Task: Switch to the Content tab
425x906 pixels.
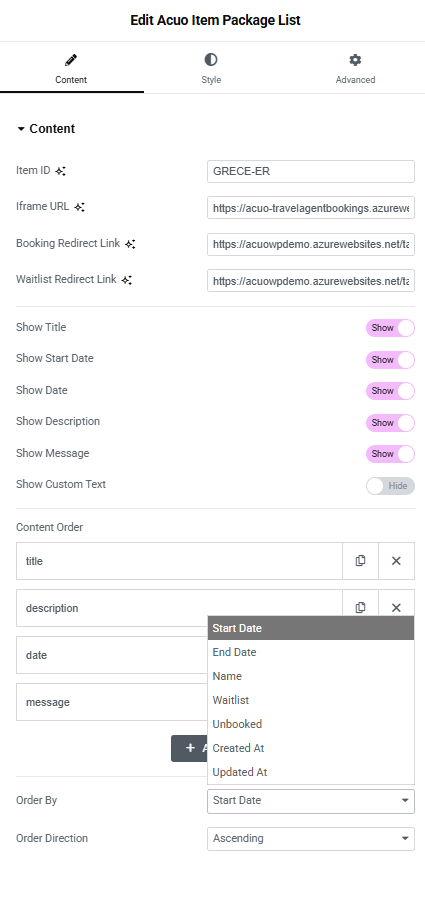Action: click(x=71, y=68)
